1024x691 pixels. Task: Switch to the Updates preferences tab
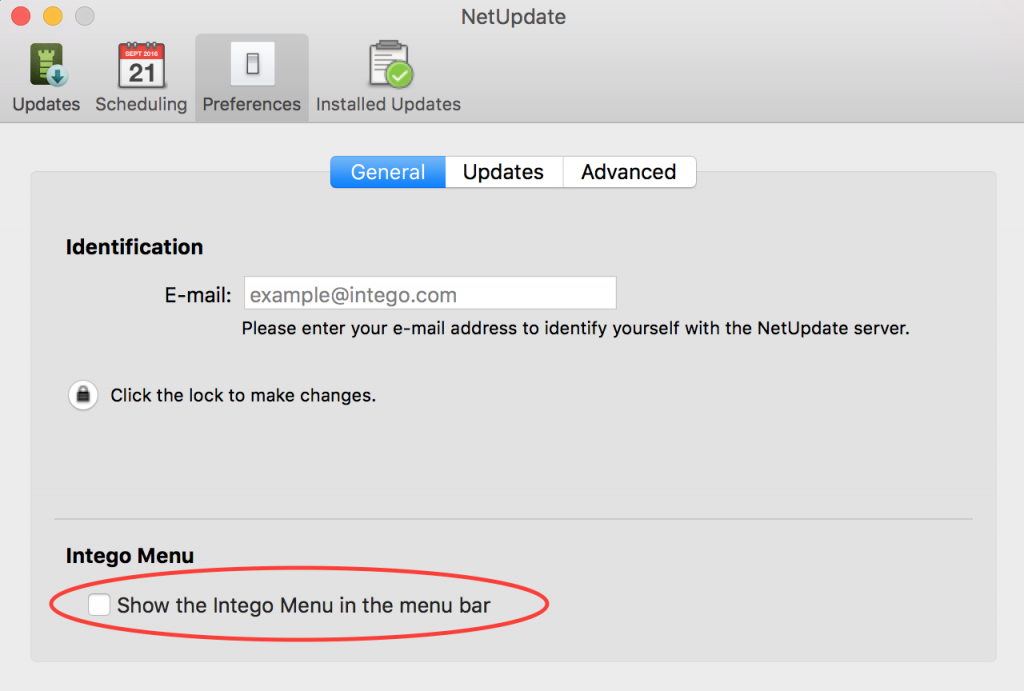(503, 172)
